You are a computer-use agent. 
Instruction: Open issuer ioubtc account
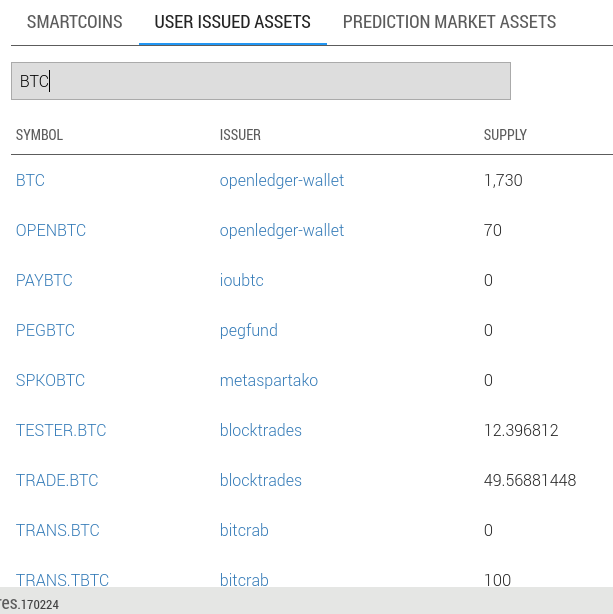point(242,281)
